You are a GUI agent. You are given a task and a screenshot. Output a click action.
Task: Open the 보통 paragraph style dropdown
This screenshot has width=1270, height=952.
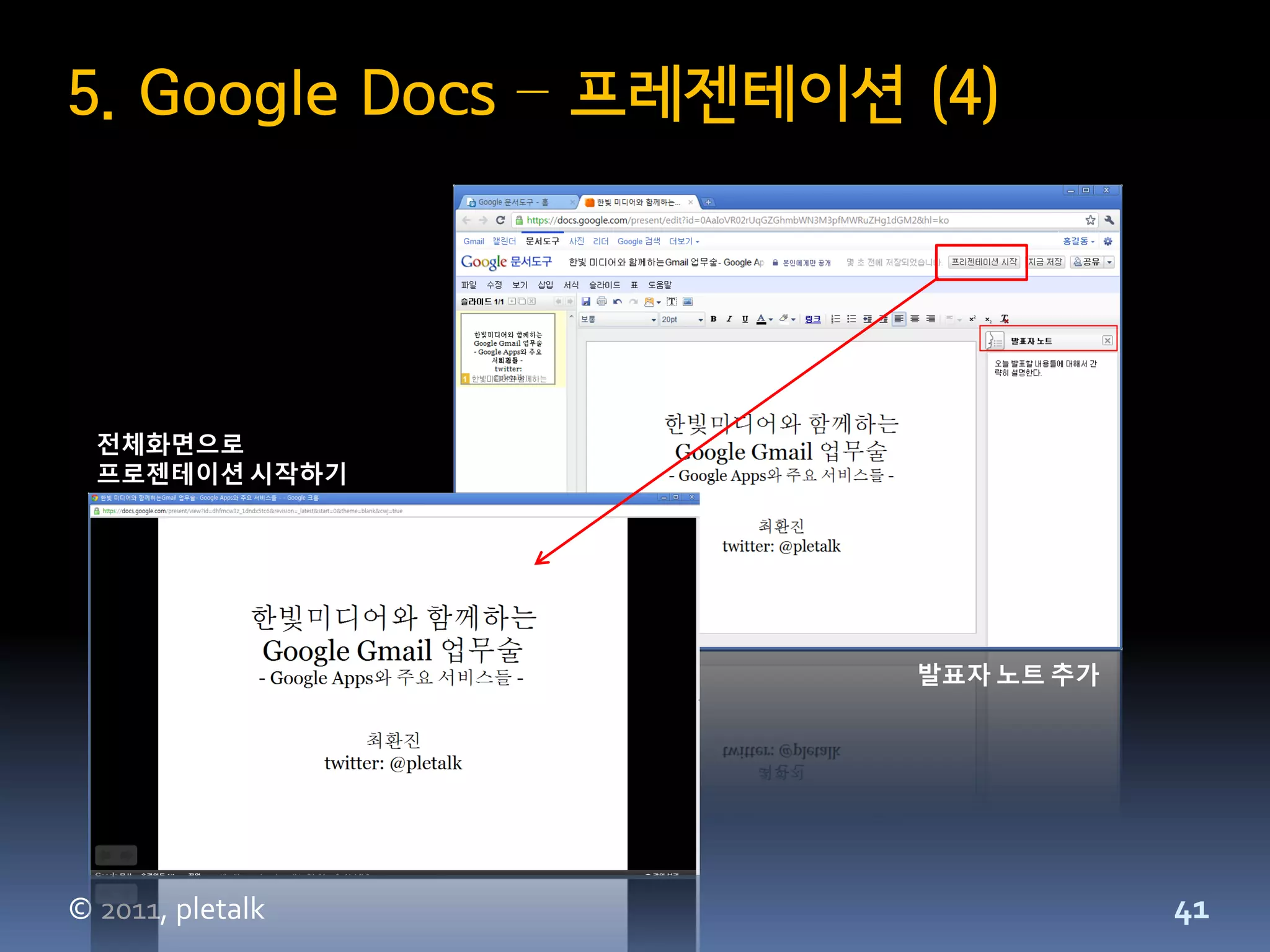(618, 320)
